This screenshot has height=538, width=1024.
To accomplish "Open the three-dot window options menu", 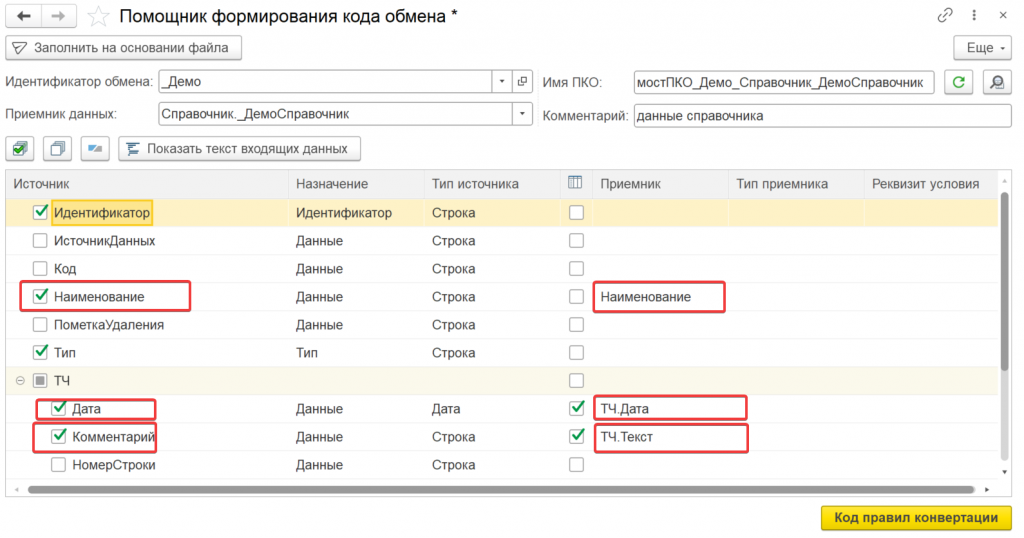I will pyautogui.click(x=973, y=16).
